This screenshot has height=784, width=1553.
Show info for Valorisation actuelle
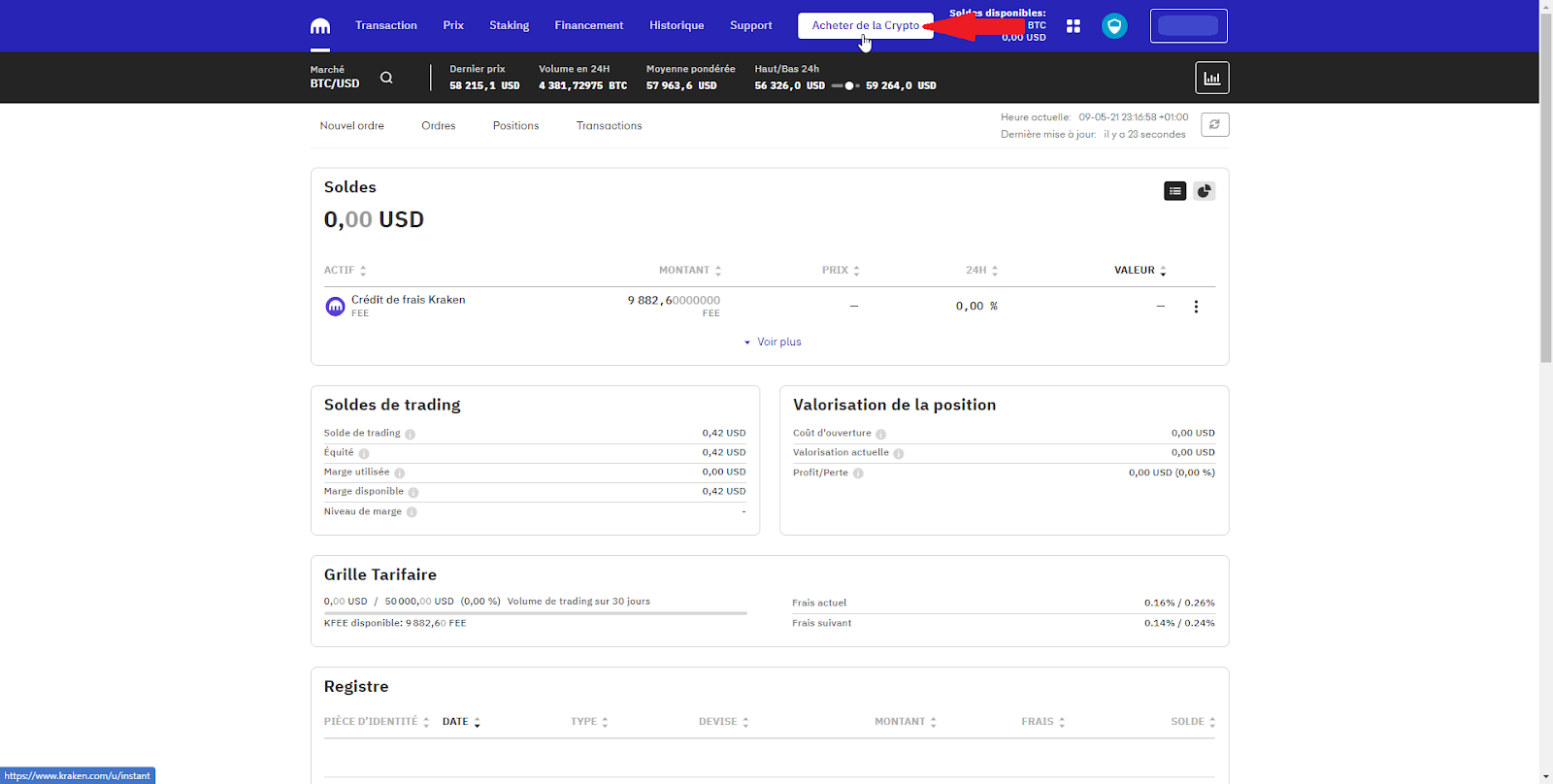[x=899, y=453]
